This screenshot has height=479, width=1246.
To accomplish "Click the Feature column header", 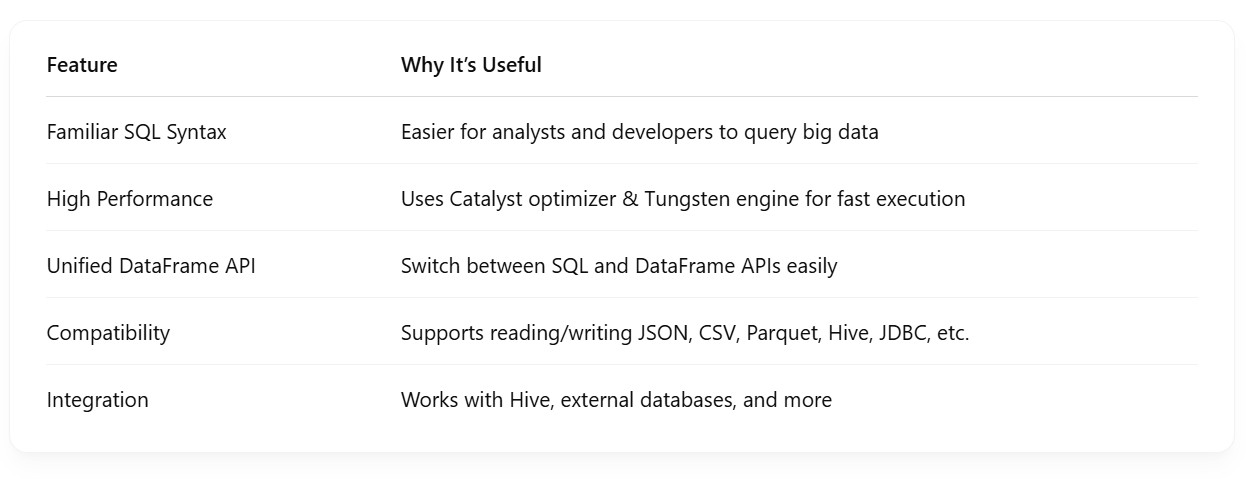I will [82, 65].
